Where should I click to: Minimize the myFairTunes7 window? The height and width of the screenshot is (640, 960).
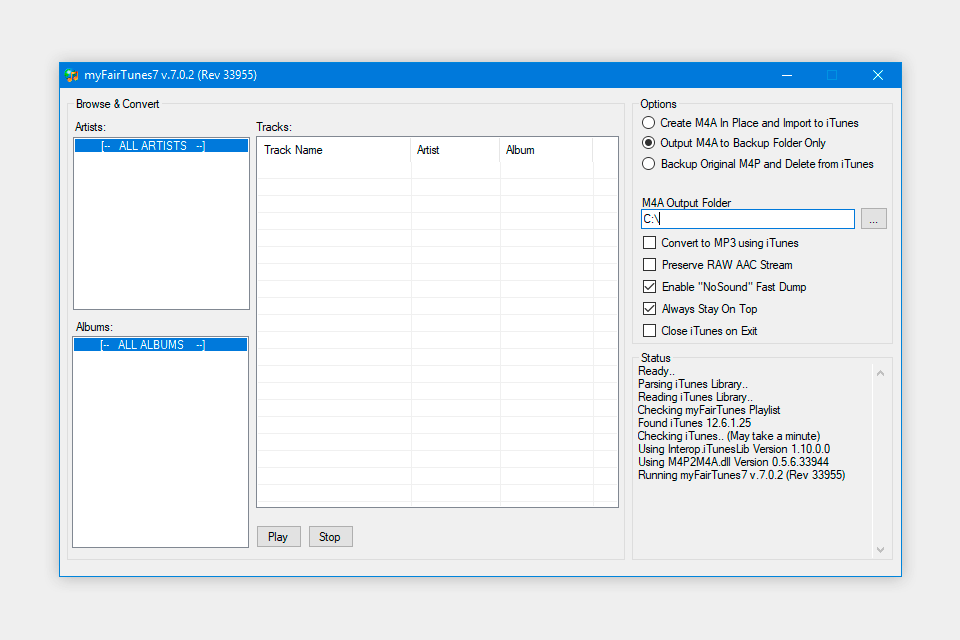click(x=785, y=75)
